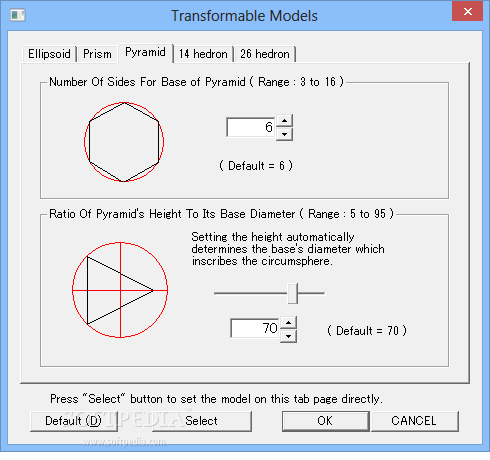Viewport: 490px width, 460px height.
Task: Click the application icon in the title bar
Action: tap(18, 15)
